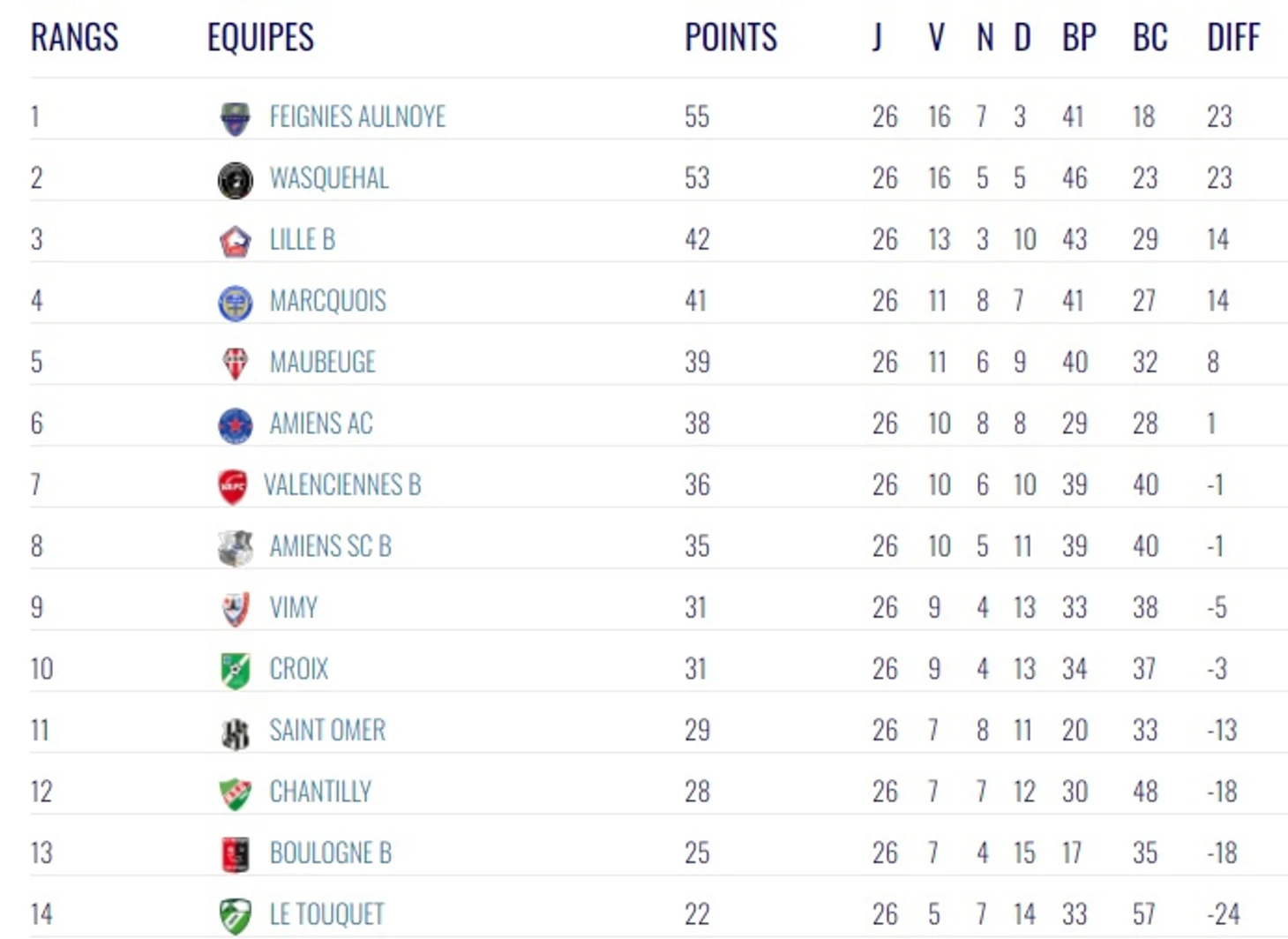
Task: Visit the CHANTILLY team page
Action: pyautogui.click(x=320, y=792)
